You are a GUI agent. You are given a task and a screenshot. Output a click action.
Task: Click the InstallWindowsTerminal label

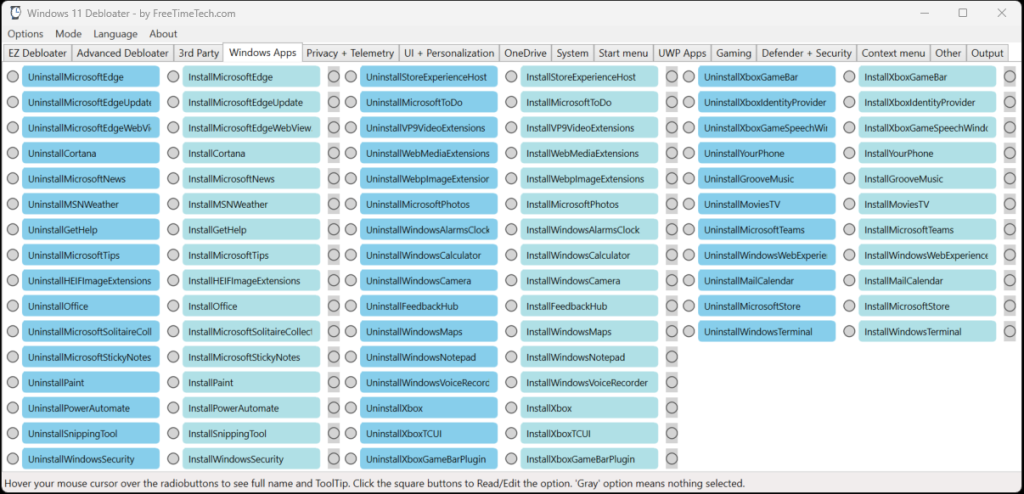(x=926, y=332)
